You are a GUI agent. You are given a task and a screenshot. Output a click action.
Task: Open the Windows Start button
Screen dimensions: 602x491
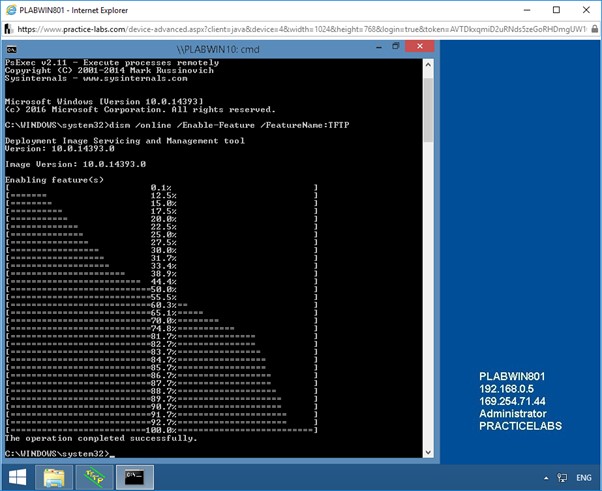(x=17, y=477)
